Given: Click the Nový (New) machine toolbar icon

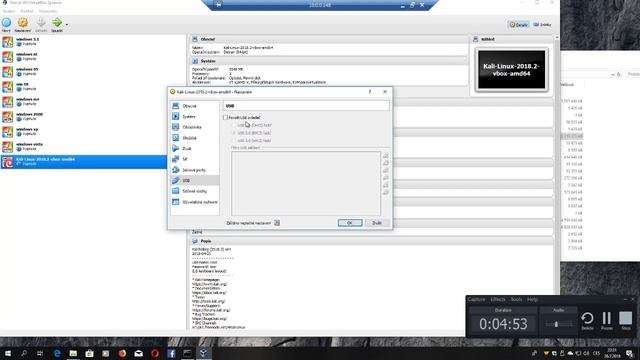Looking at the screenshot, I should pos(6,22).
